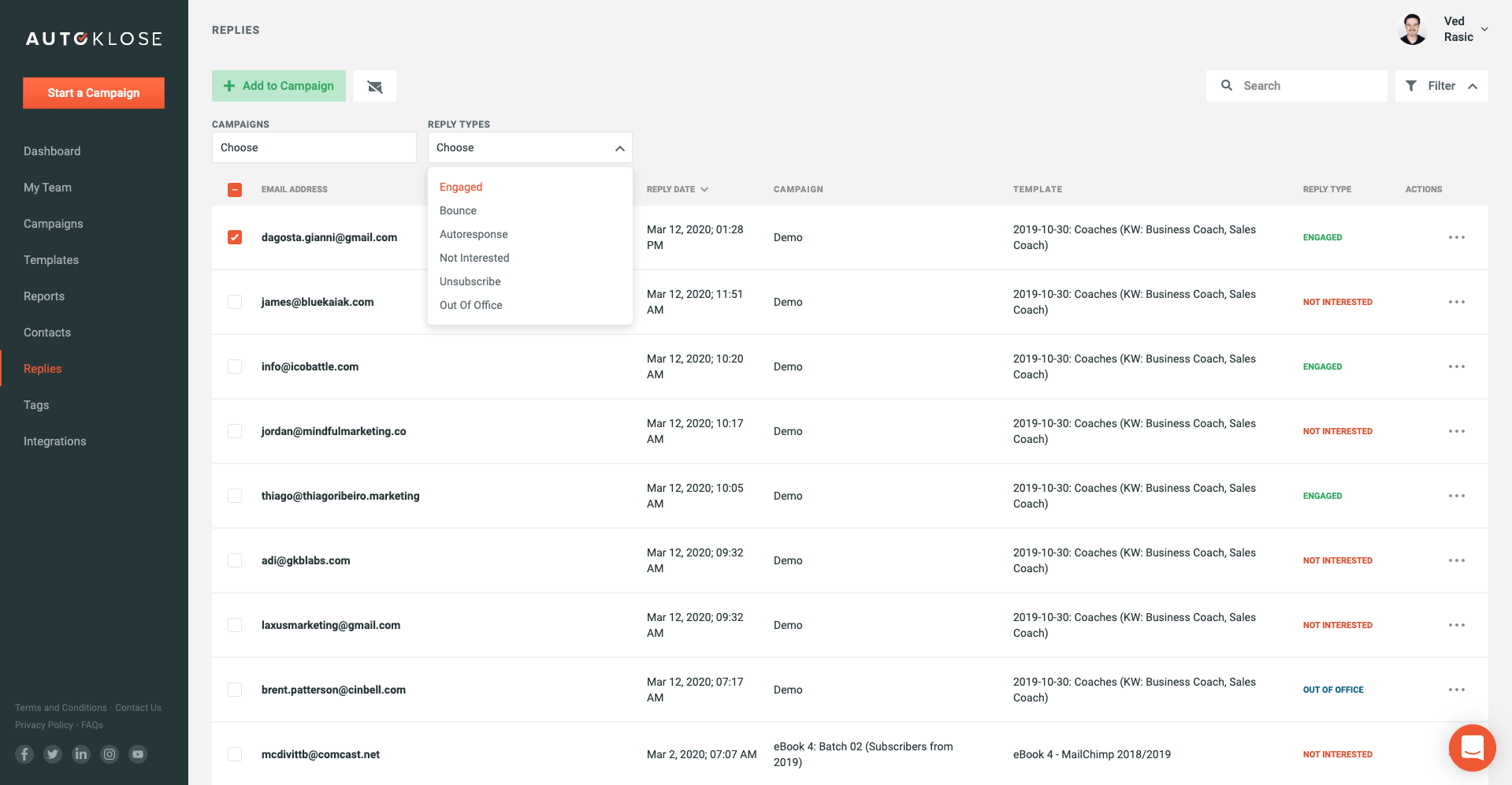1512x785 pixels.
Task: Click the Search input field
Action: [x=1297, y=86]
